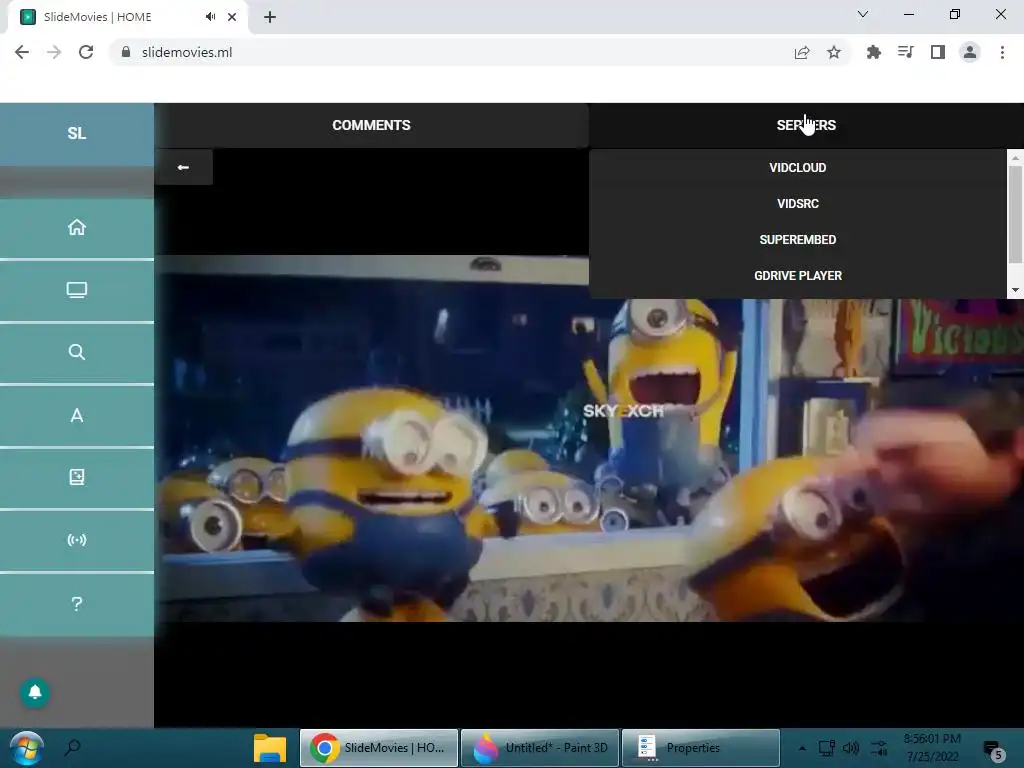Open the live broadcast sidebar icon
The height and width of the screenshot is (768, 1024).
point(76,540)
